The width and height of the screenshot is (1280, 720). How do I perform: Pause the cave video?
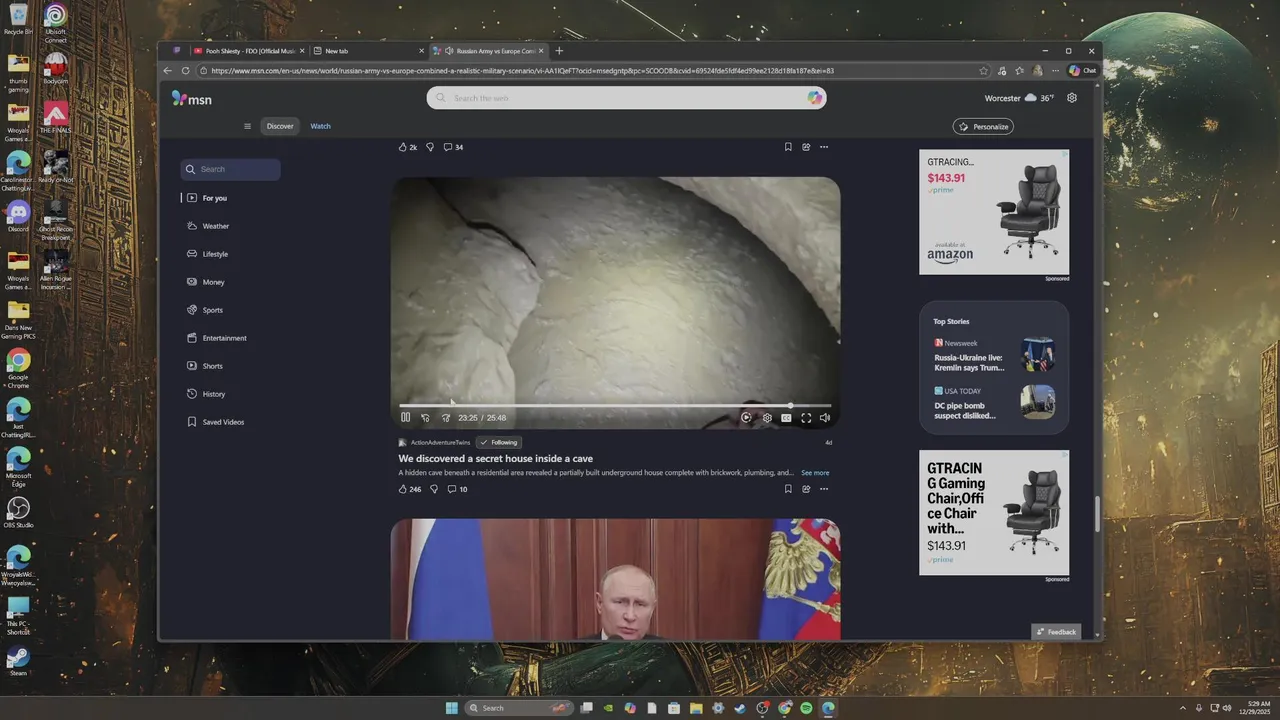click(405, 417)
